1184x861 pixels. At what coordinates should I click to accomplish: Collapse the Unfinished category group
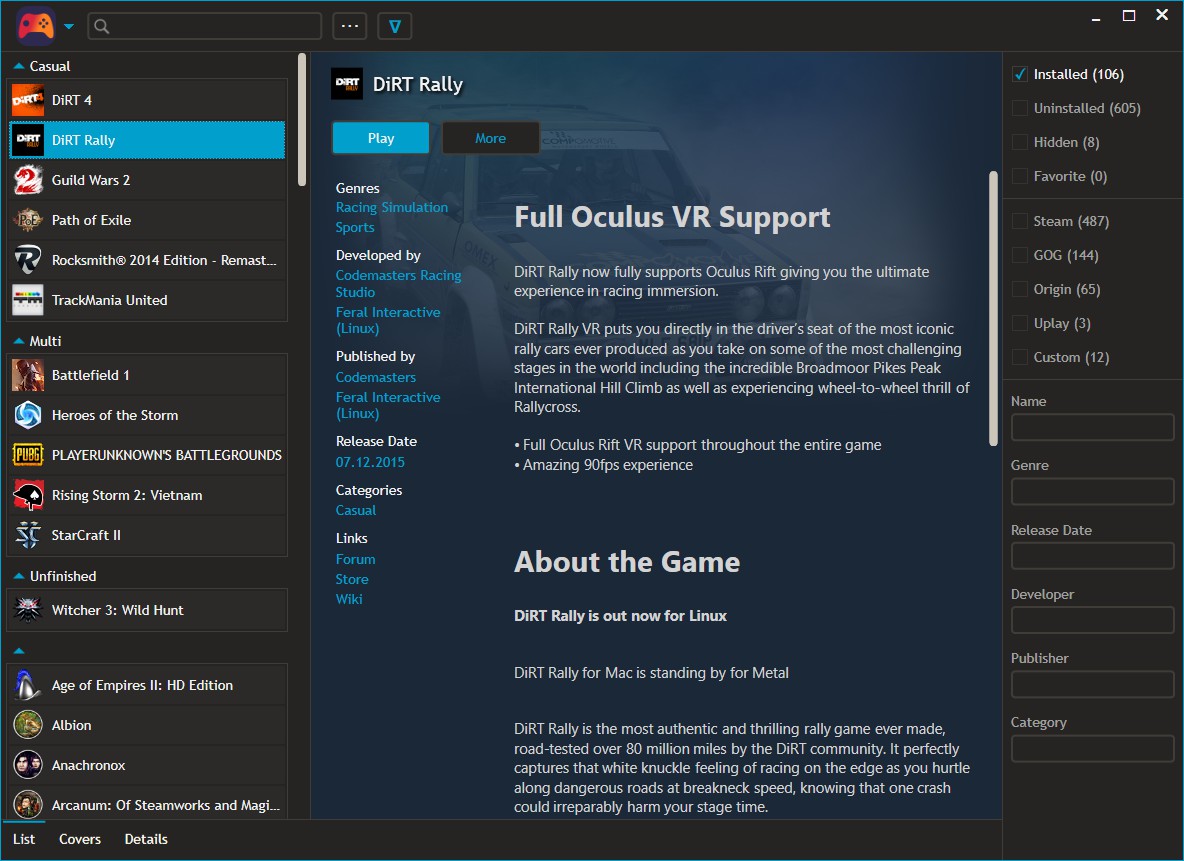(x=19, y=576)
